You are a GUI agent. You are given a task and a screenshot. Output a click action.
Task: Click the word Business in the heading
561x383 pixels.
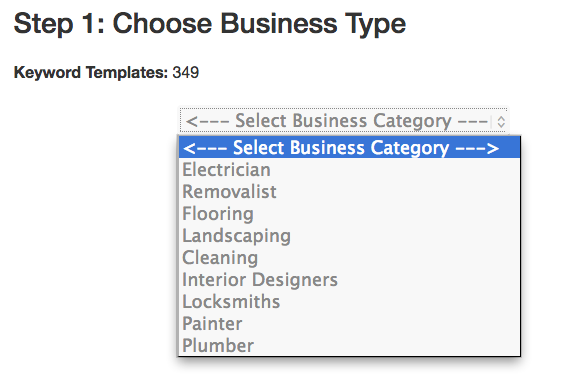coord(279,24)
